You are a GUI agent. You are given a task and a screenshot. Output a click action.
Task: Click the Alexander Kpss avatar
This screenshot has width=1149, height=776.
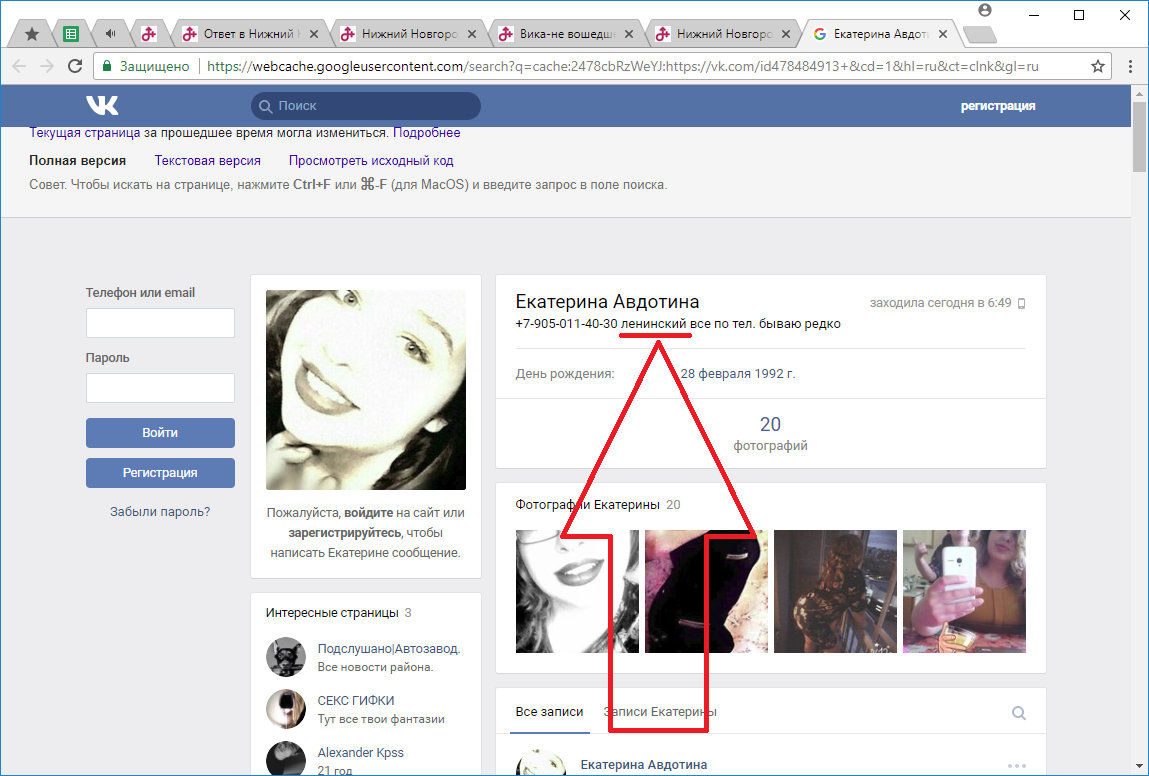click(x=286, y=758)
